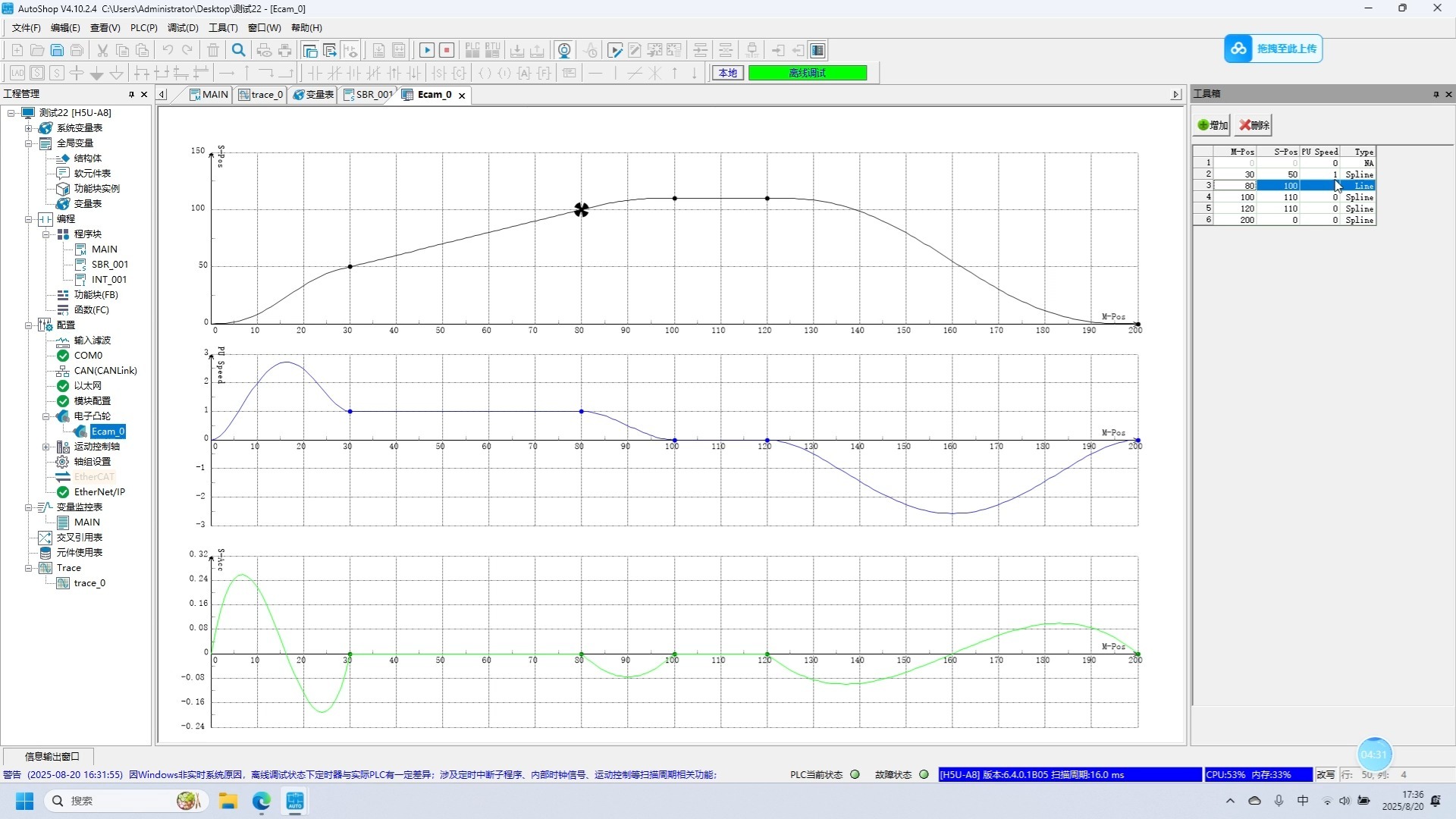Viewport: 1456px width, 819px height.
Task: Toggle the Monitor mode webcam-like icon
Action: (x=564, y=50)
